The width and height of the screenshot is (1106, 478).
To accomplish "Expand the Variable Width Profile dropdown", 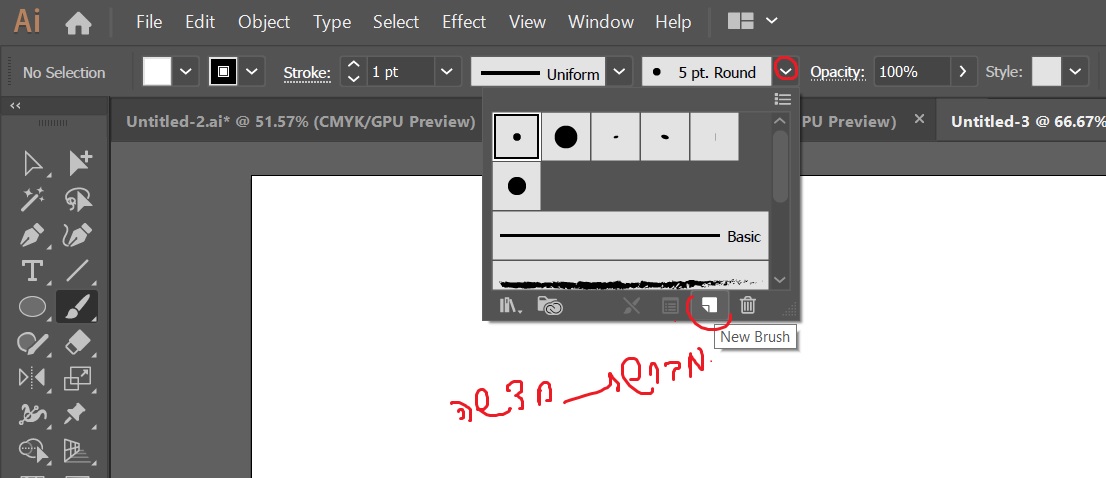I will [x=620, y=72].
